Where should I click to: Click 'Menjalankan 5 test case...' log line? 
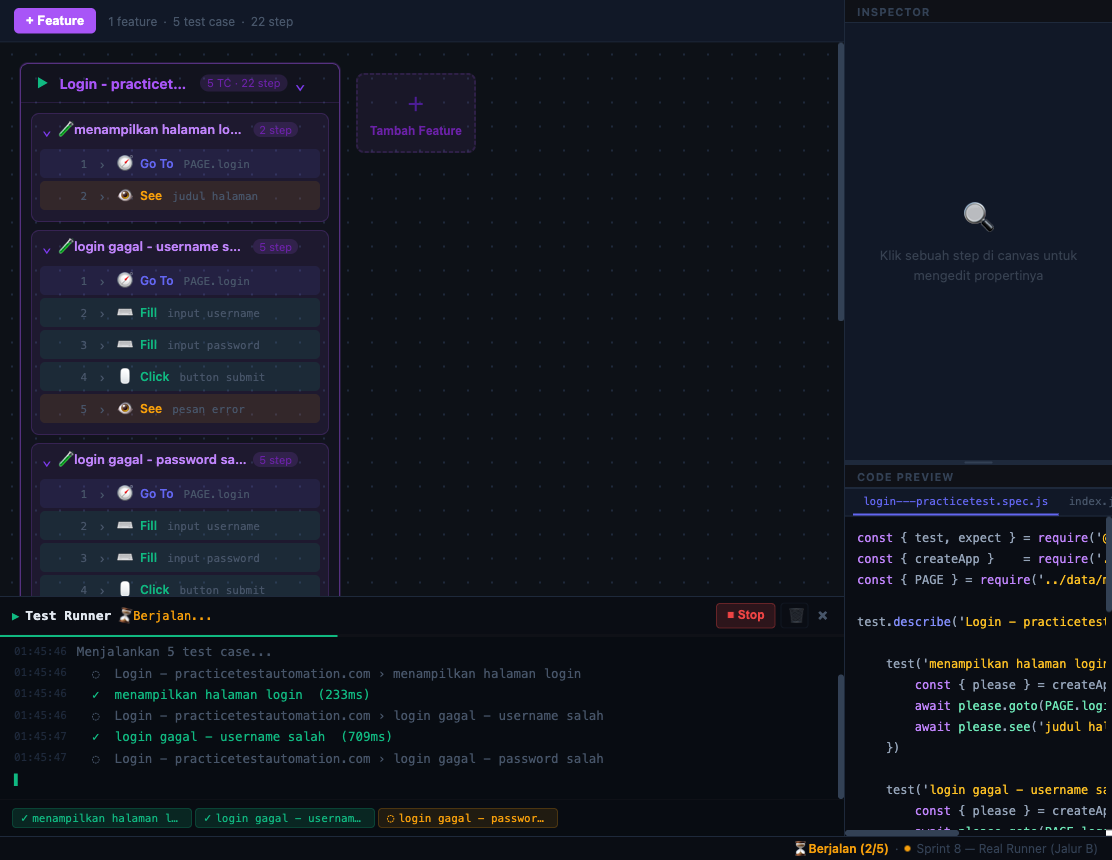tap(174, 652)
